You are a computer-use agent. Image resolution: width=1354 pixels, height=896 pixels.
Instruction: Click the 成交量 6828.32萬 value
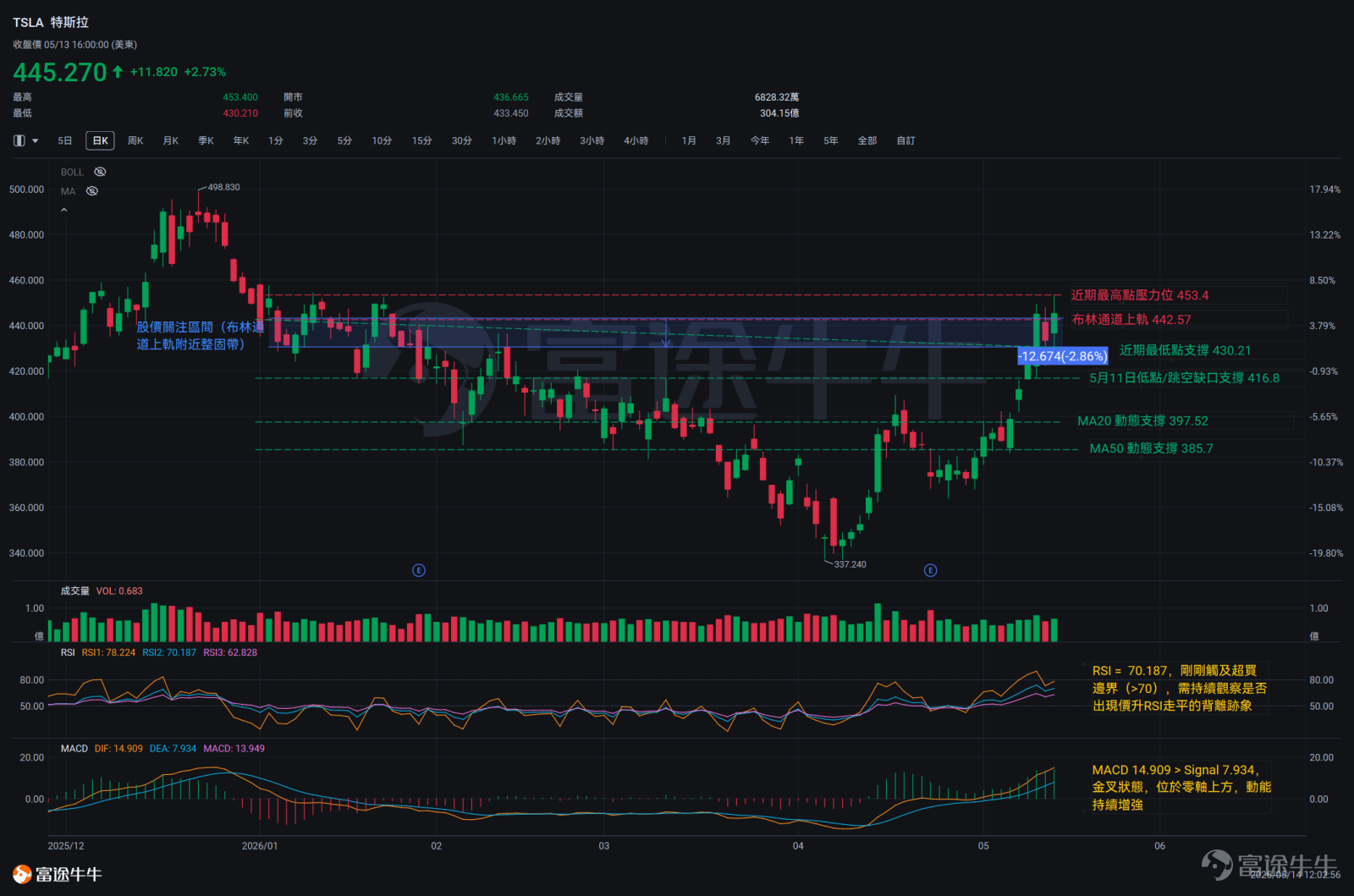click(x=777, y=97)
